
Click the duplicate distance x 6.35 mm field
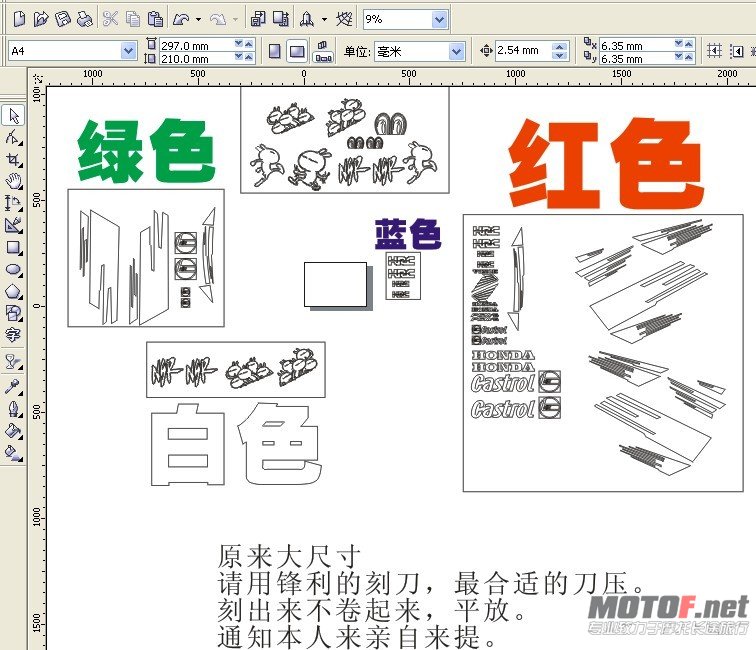click(x=636, y=46)
